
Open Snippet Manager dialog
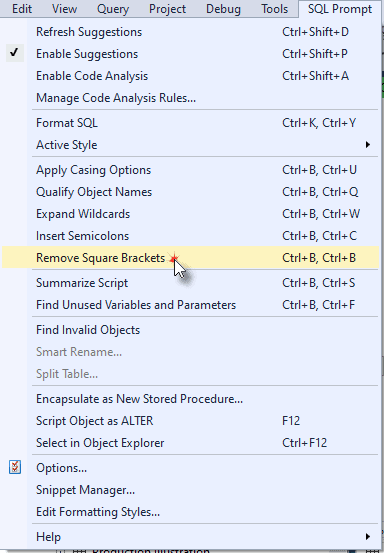(190, 490)
